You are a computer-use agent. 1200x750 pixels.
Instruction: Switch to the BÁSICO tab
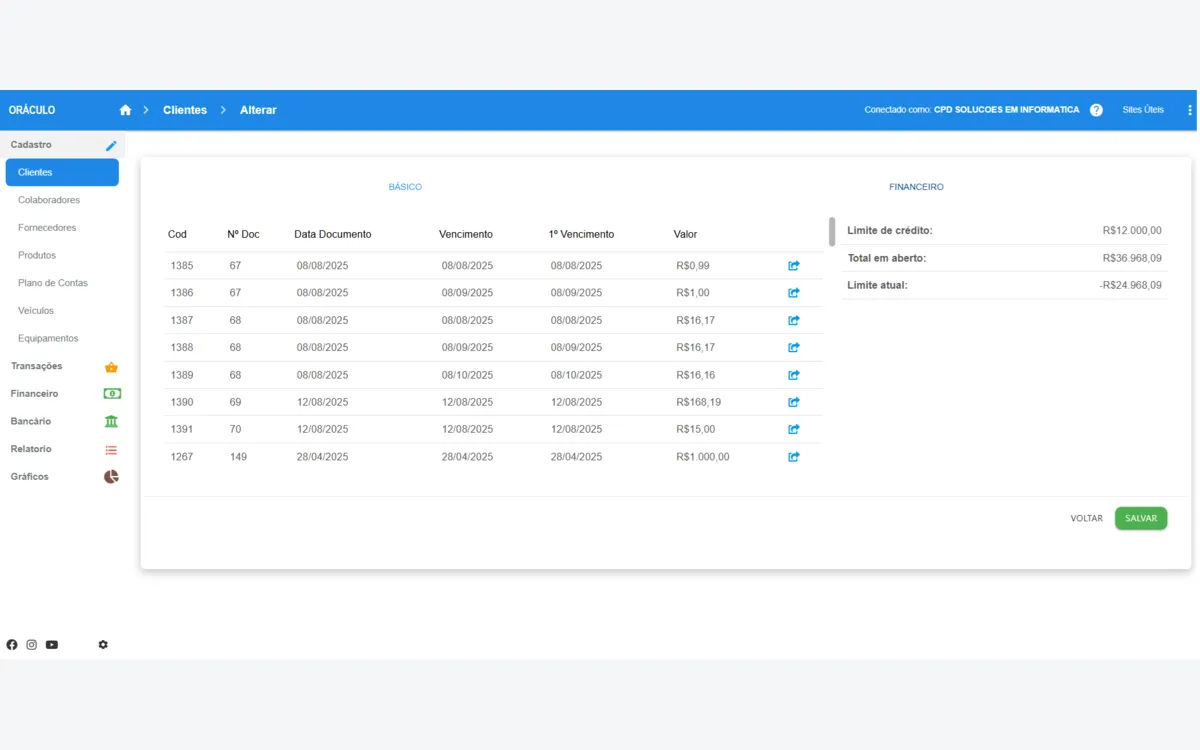(405, 187)
